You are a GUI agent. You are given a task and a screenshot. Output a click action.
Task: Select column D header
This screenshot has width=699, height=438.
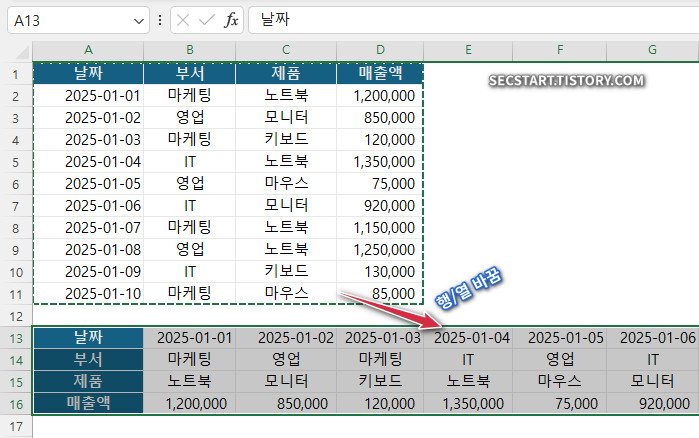[380, 50]
